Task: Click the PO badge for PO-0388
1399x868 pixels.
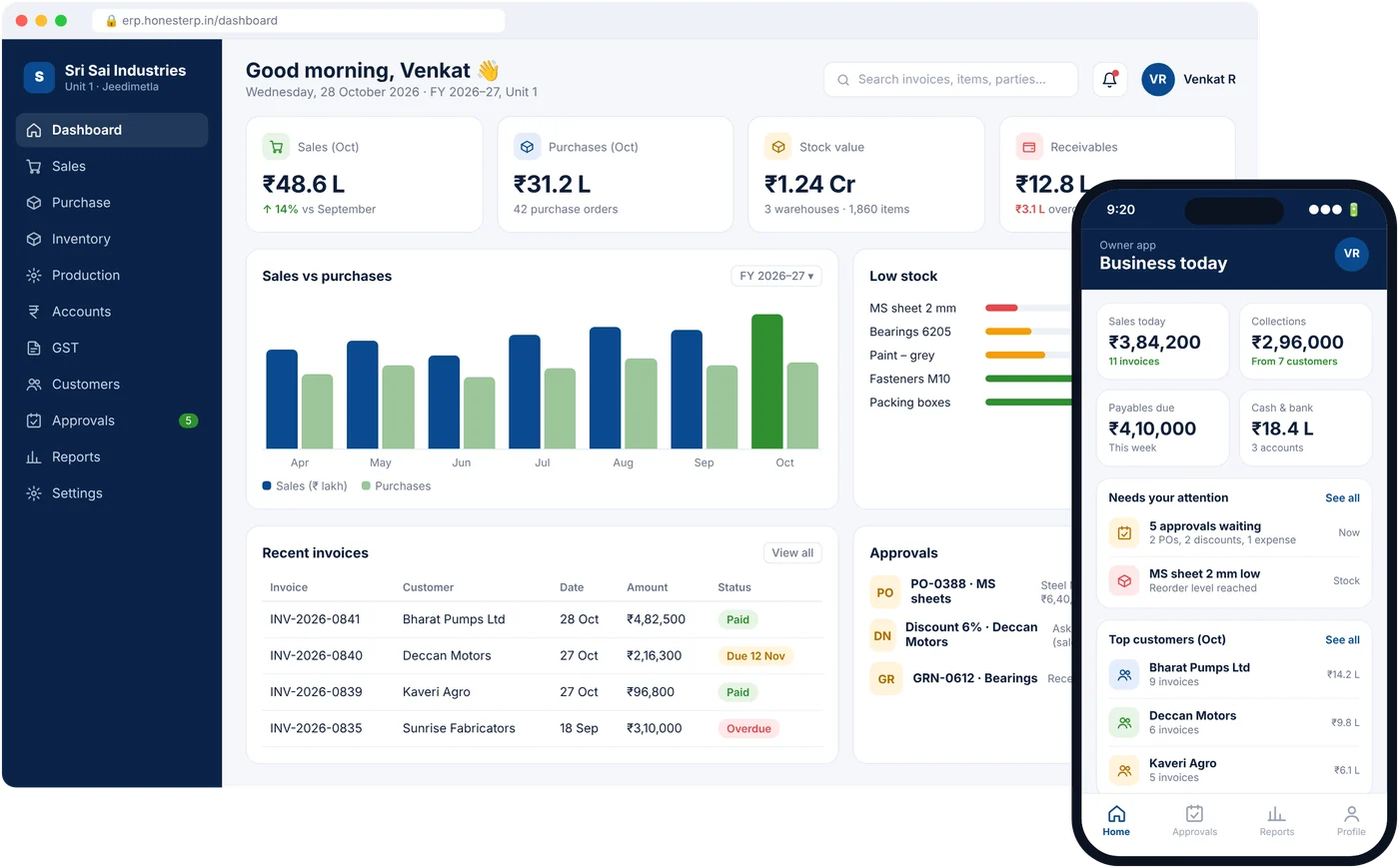Action: (885, 592)
